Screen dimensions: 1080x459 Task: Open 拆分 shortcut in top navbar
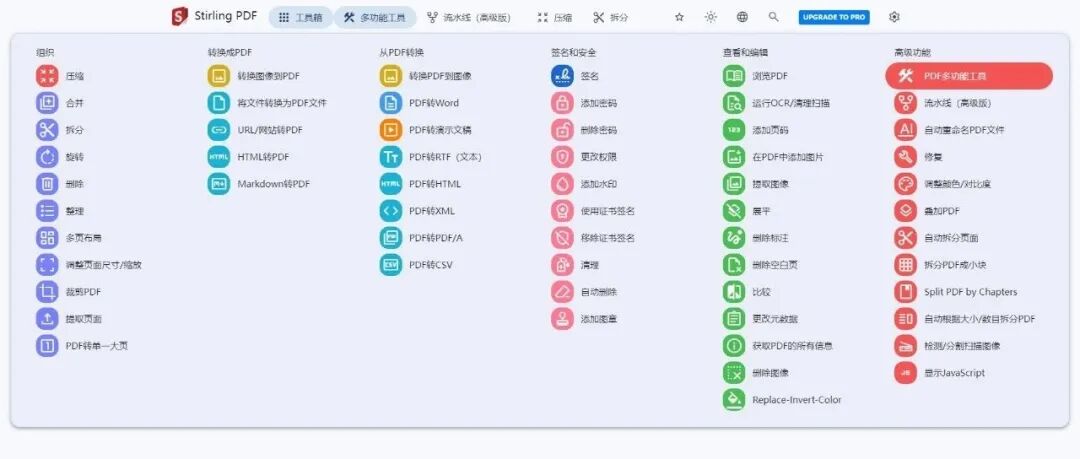coord(610,17)
